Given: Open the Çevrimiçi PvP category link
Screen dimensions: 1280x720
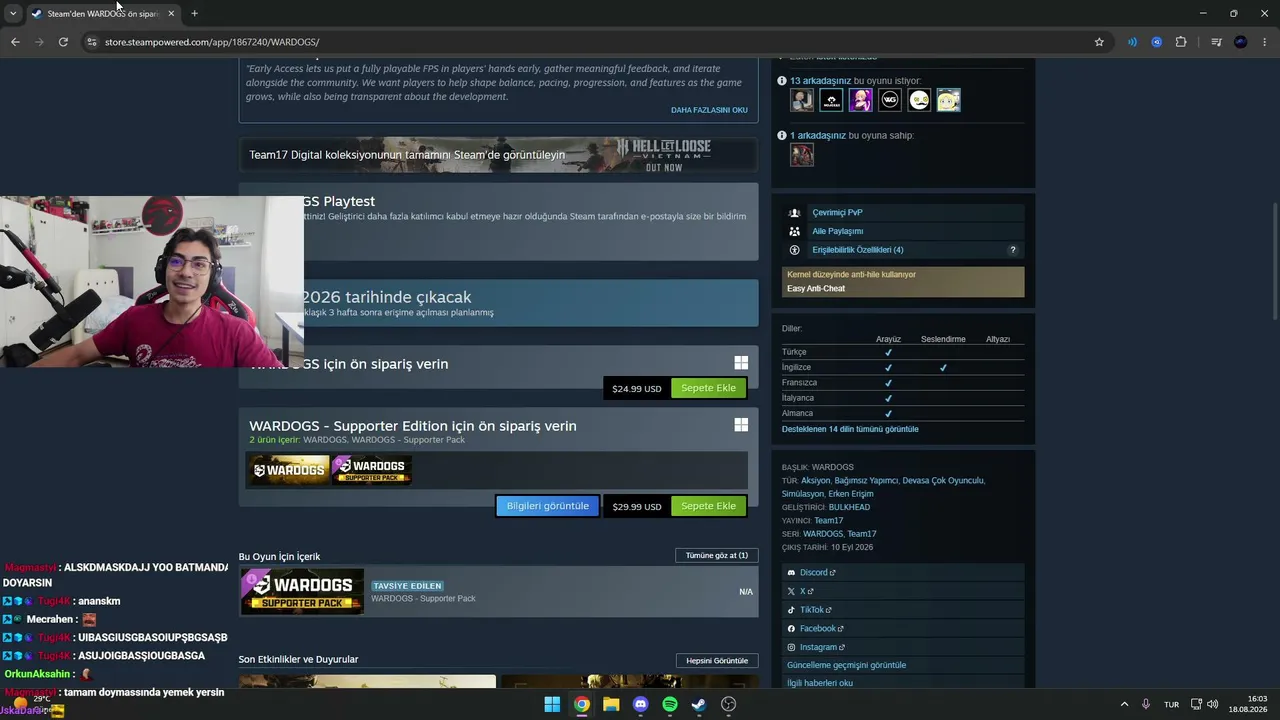Looking at the screenshot, I should point(837,213).
